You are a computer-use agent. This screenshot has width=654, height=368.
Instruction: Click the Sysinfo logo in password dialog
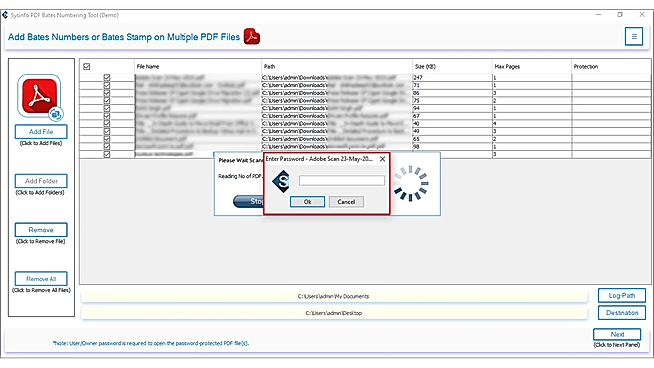(x=282, y=181)
